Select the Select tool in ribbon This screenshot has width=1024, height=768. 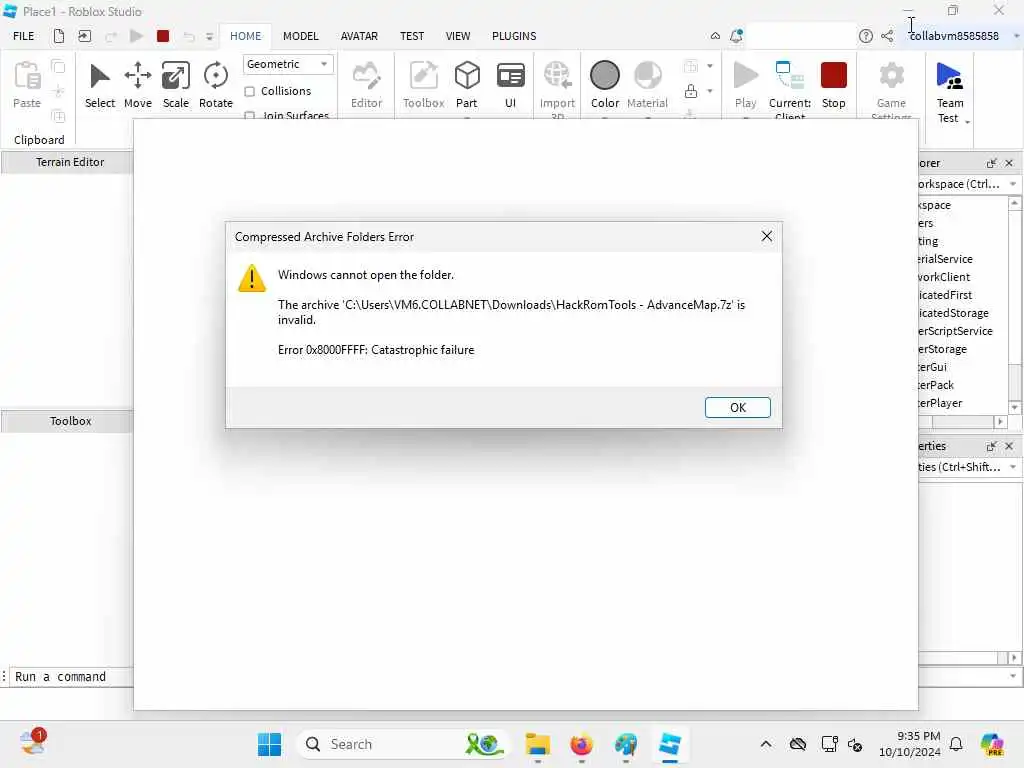pos(99,85)
